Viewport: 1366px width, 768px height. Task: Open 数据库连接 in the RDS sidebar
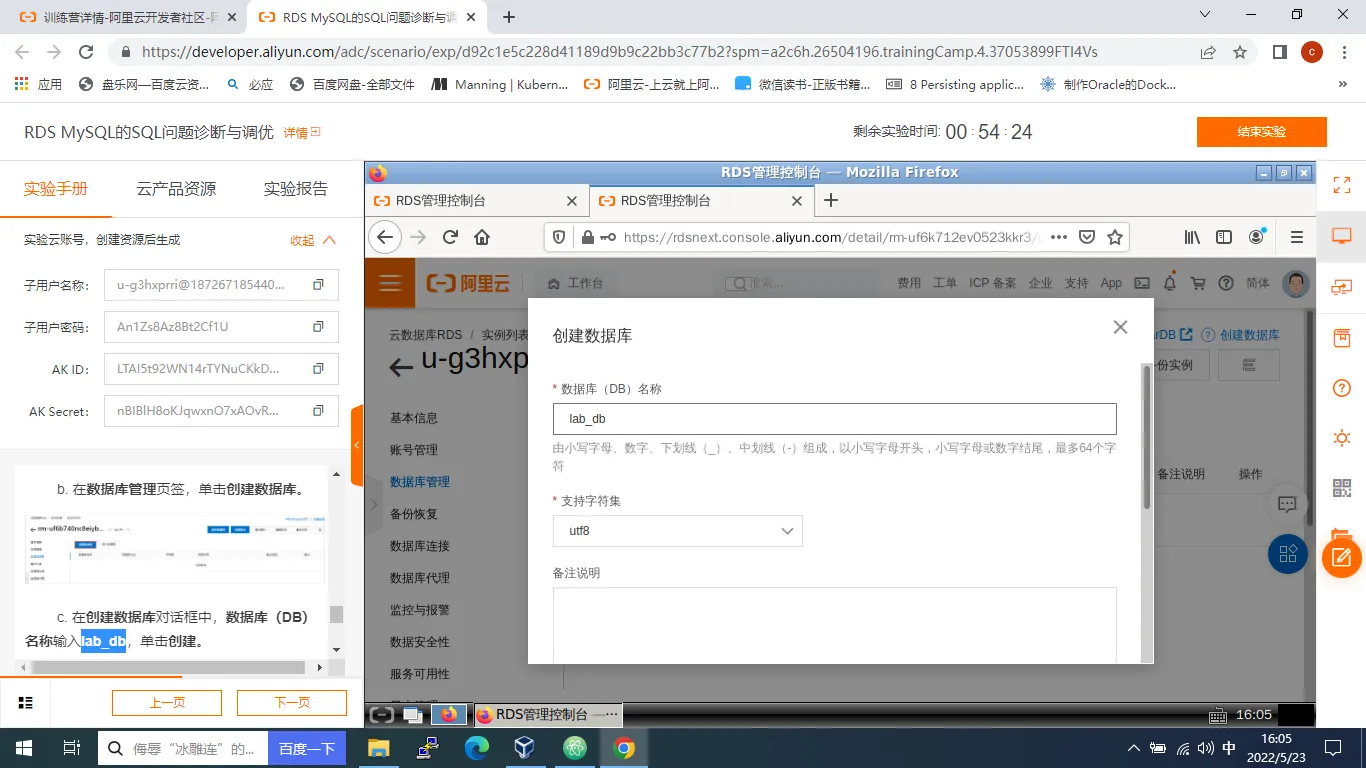[x=420, y=546]
